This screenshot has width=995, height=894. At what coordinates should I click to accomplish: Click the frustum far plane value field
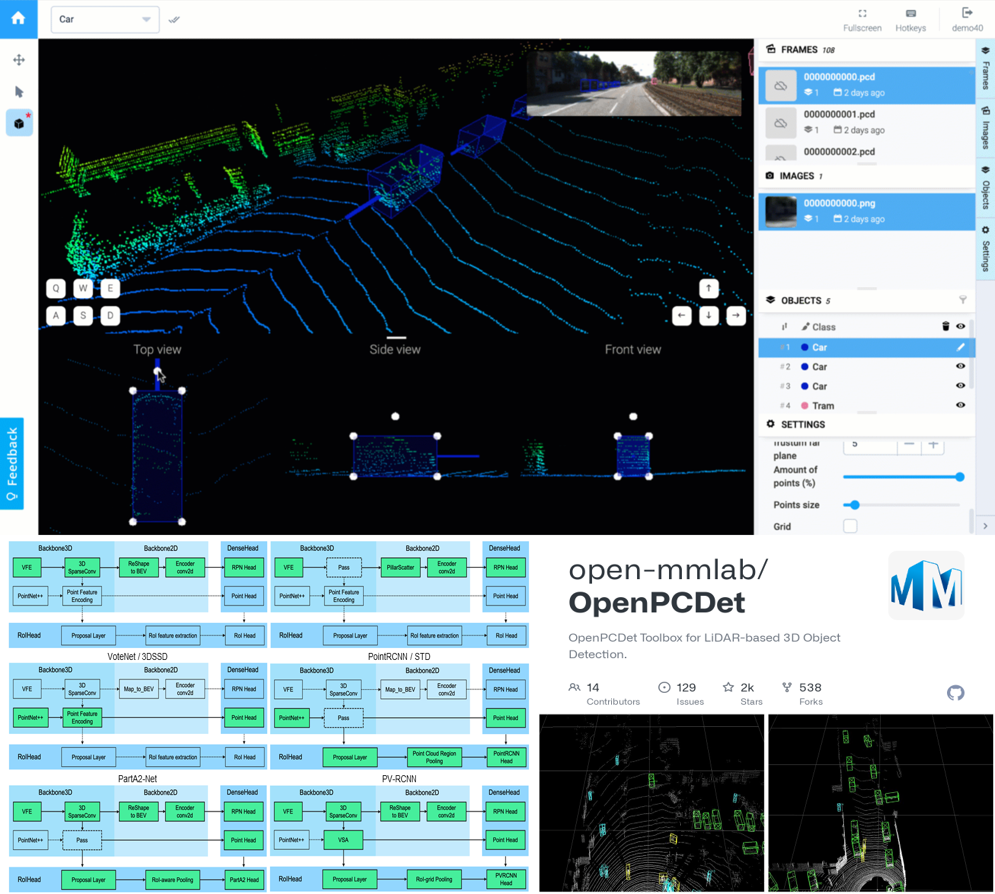click(871, 444)
